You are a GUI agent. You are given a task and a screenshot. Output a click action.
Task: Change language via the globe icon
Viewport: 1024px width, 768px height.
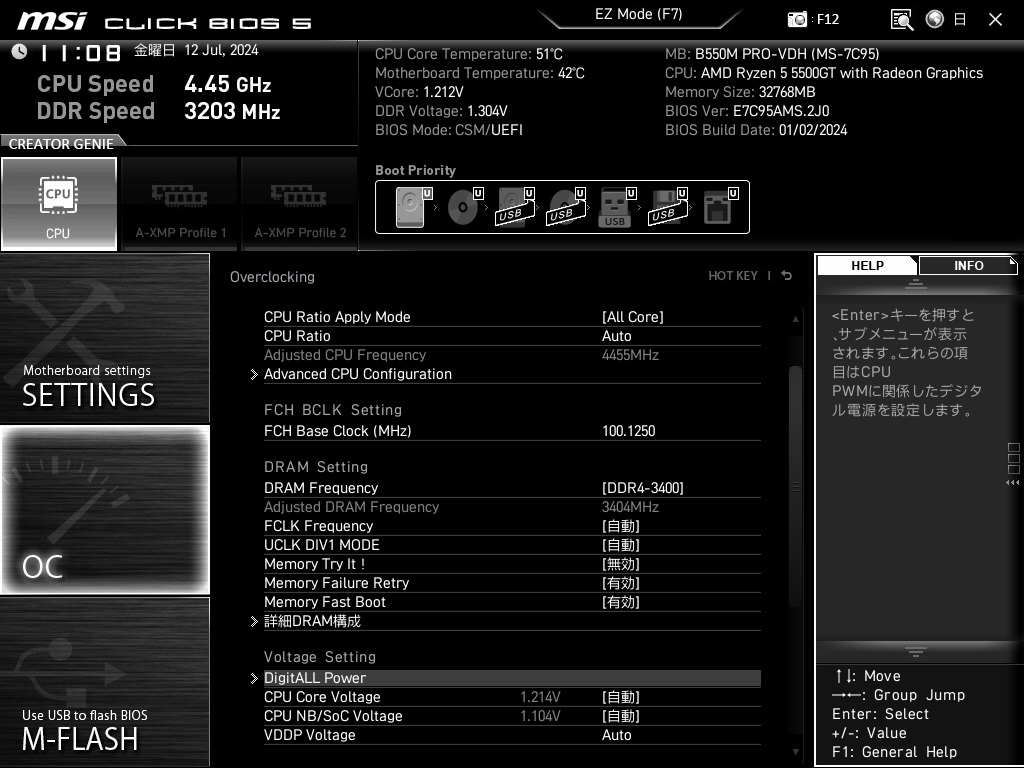coord(935,19)
